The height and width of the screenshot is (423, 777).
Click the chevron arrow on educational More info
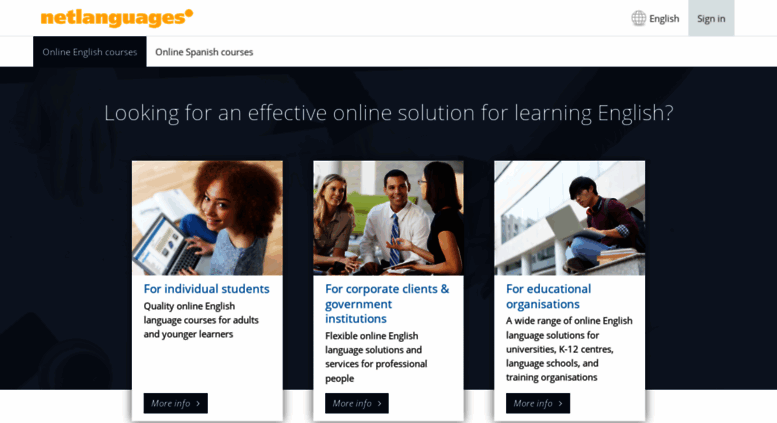click(560, 404)
